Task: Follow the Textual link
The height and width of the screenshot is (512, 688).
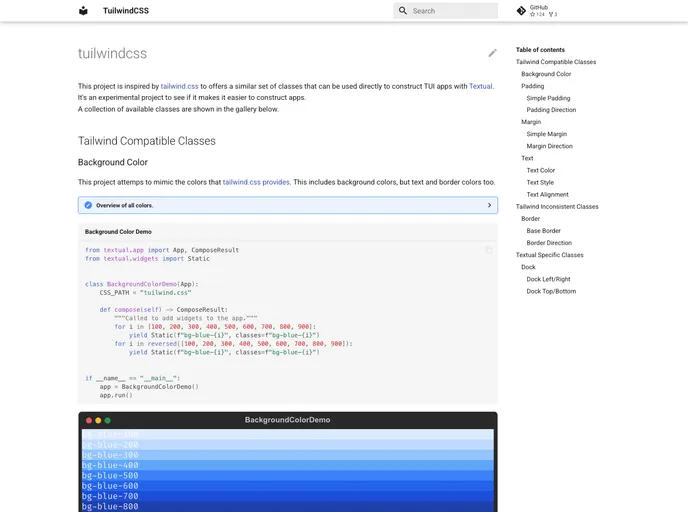Action: coord(481,86)
